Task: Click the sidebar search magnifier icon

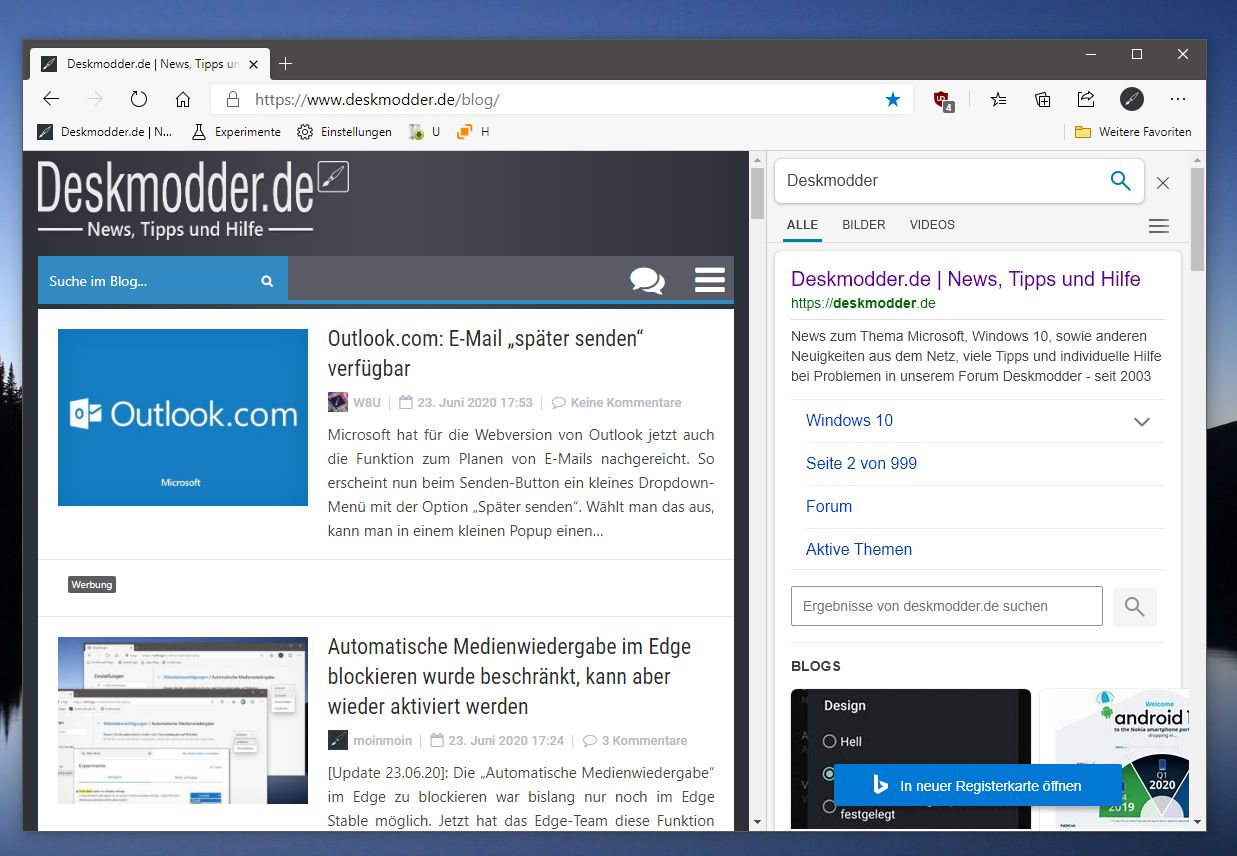Action: click(x=1121, y=181)
